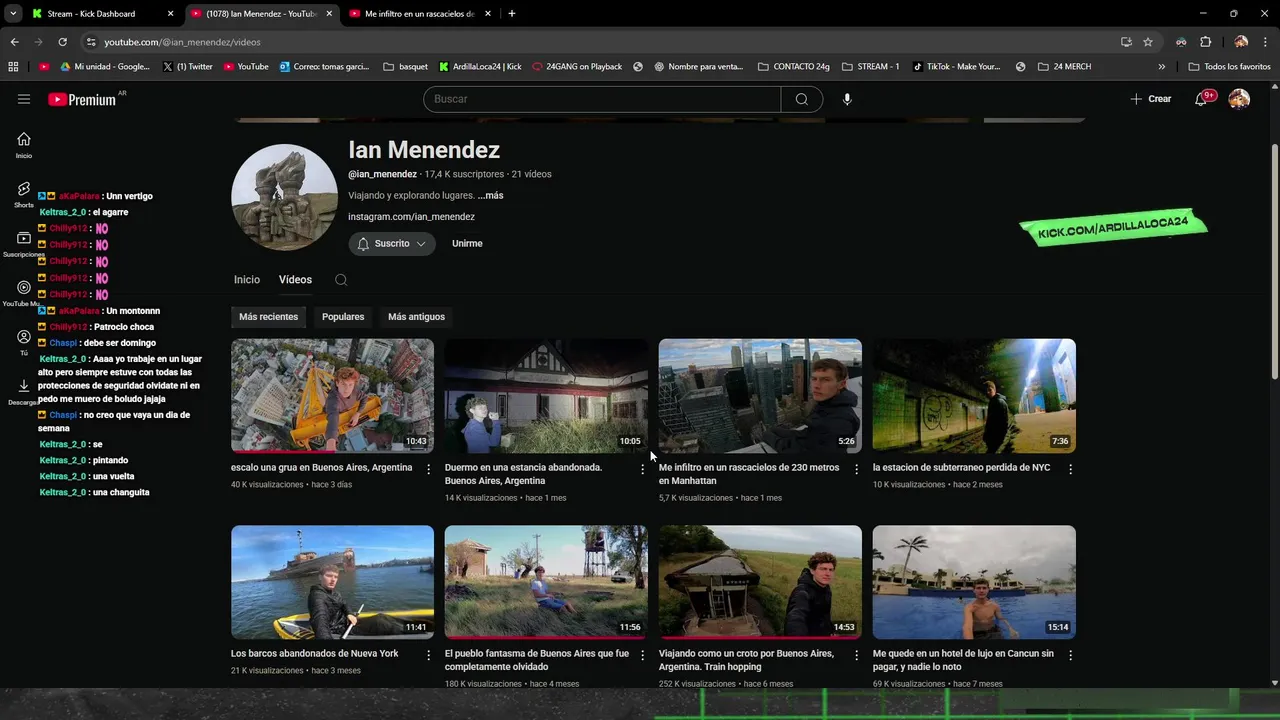Open options for 'Viajando como un croto' video
The image size is (1280, 720).
[856, 655]
